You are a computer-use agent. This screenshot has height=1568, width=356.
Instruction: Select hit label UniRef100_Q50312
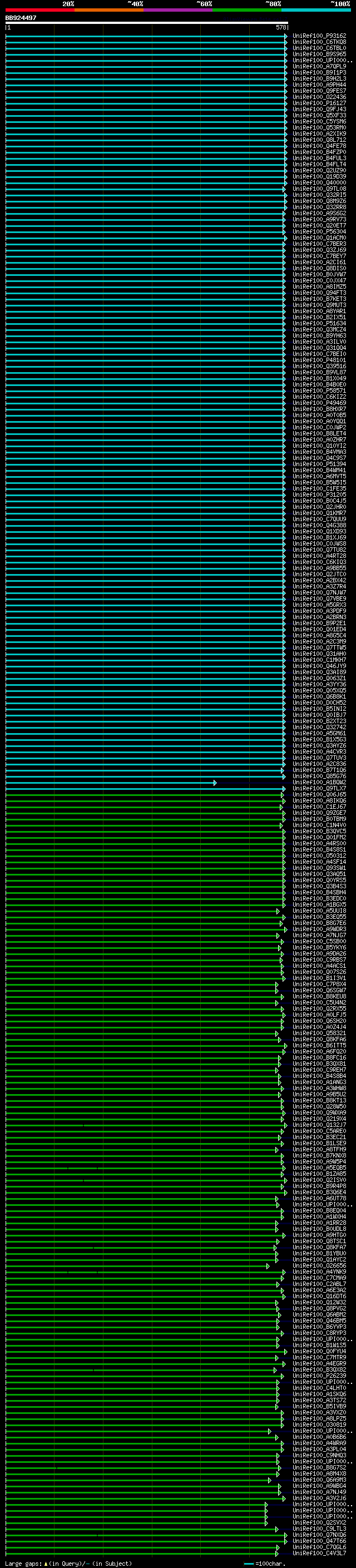(319, 856)
